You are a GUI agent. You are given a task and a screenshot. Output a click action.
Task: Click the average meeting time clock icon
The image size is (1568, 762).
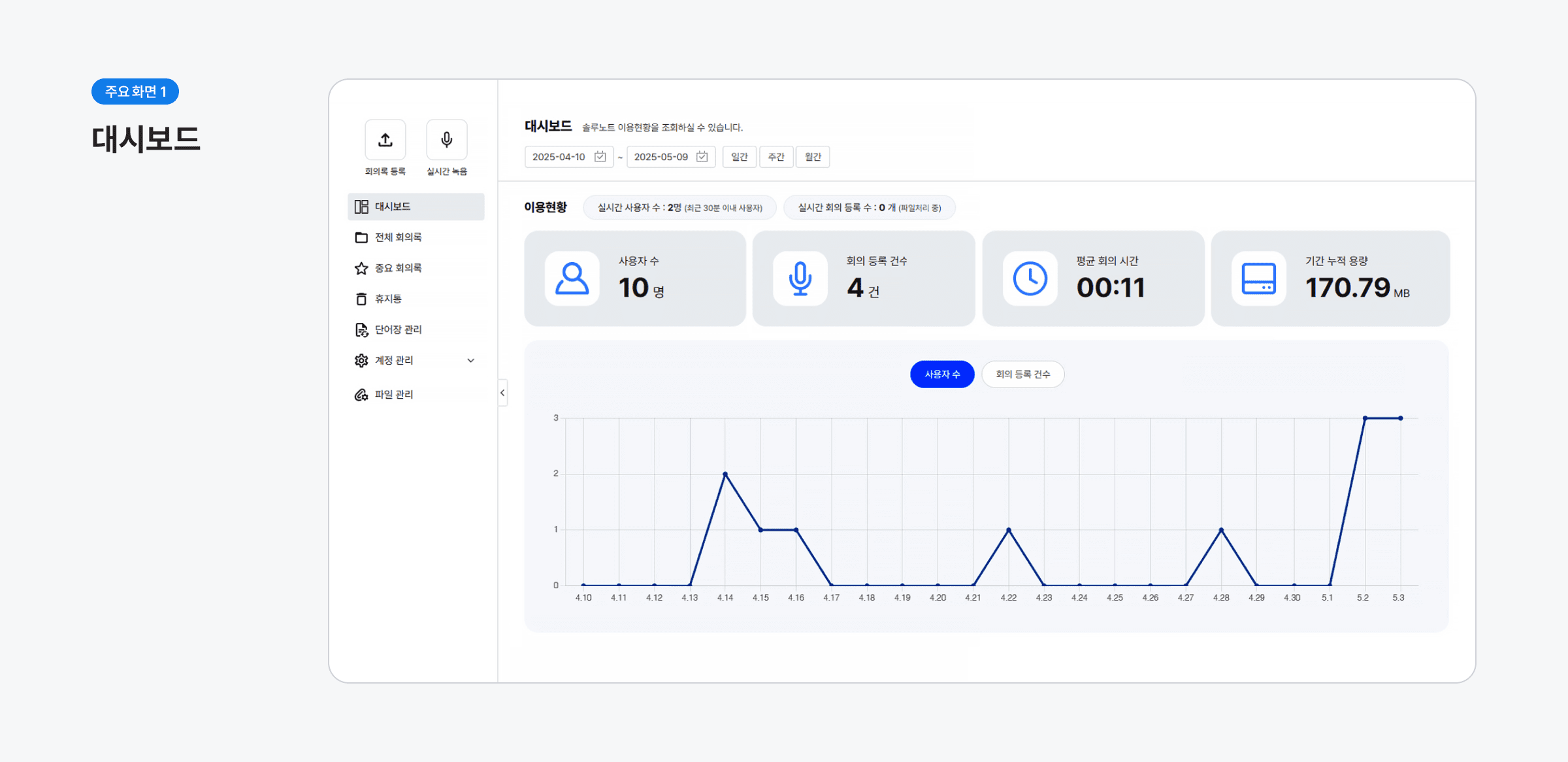click(x=1030, y=279)
